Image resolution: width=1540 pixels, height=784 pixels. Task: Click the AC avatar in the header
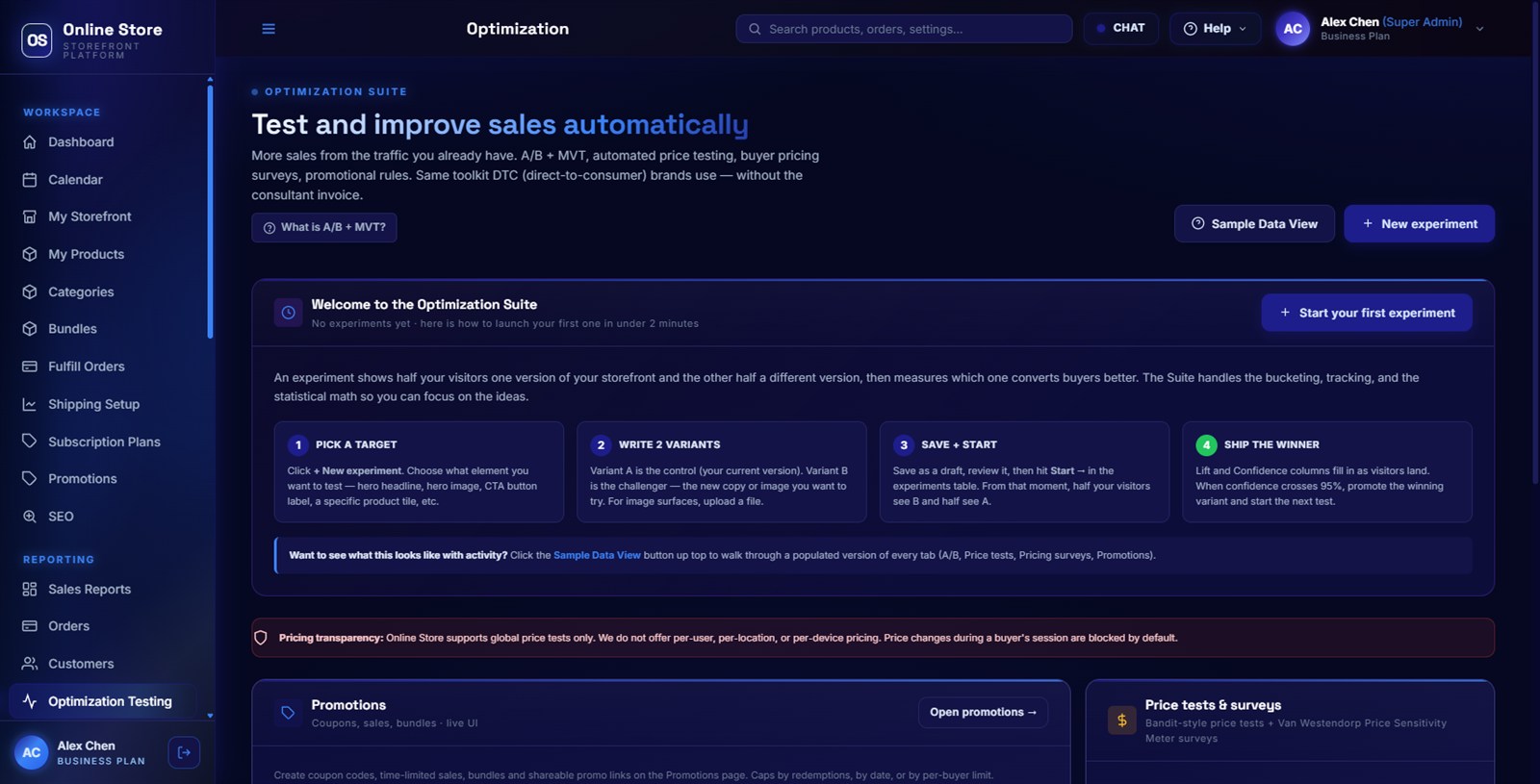point(1293,29)
